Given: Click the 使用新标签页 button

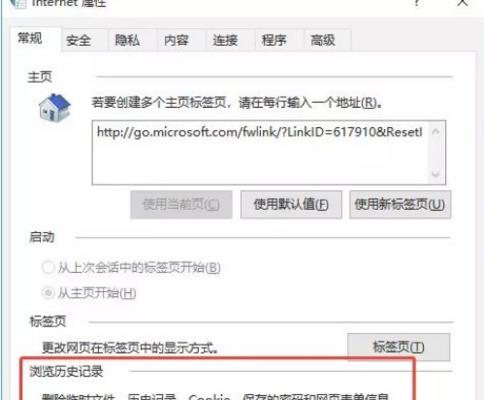Looking at the screenshot, I should tap(400, 204).
